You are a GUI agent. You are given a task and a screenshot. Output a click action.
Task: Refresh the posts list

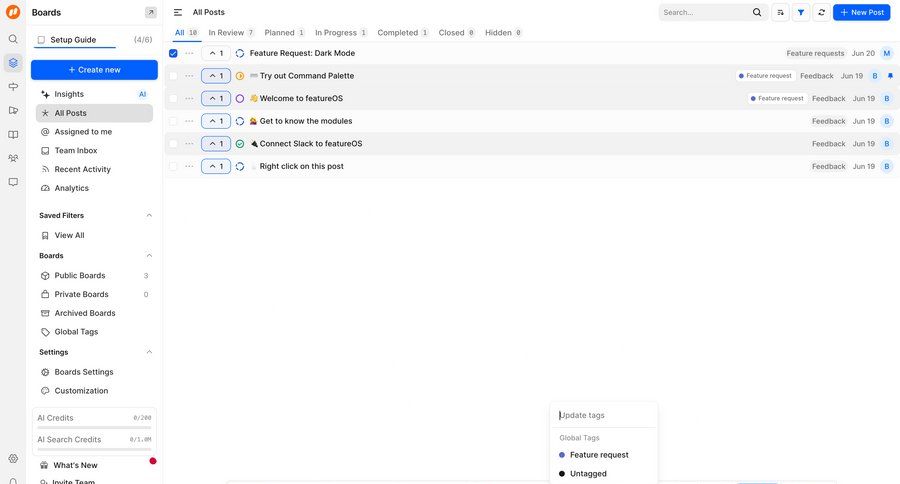coord(821,12)
